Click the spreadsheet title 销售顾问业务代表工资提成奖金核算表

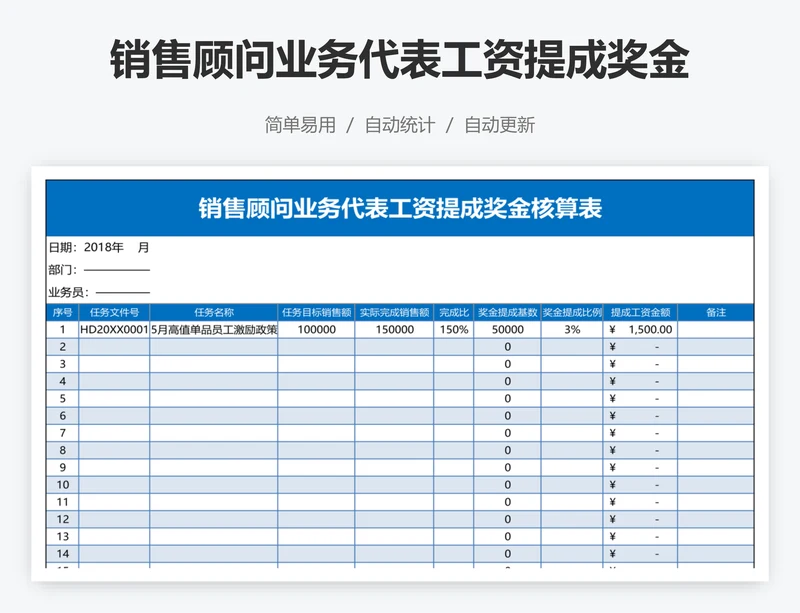[400, 208]
